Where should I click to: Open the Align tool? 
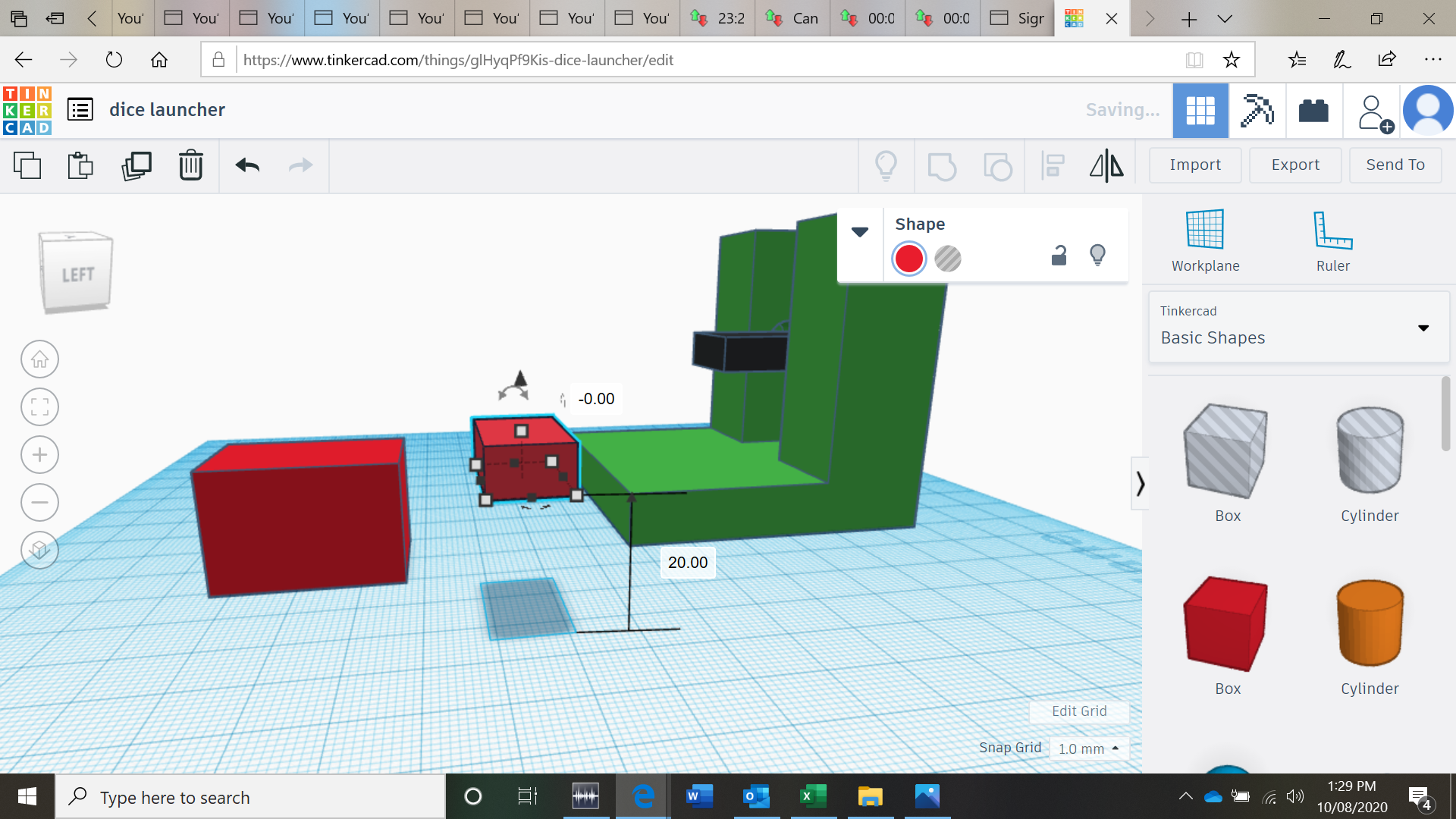(1053, 165)
